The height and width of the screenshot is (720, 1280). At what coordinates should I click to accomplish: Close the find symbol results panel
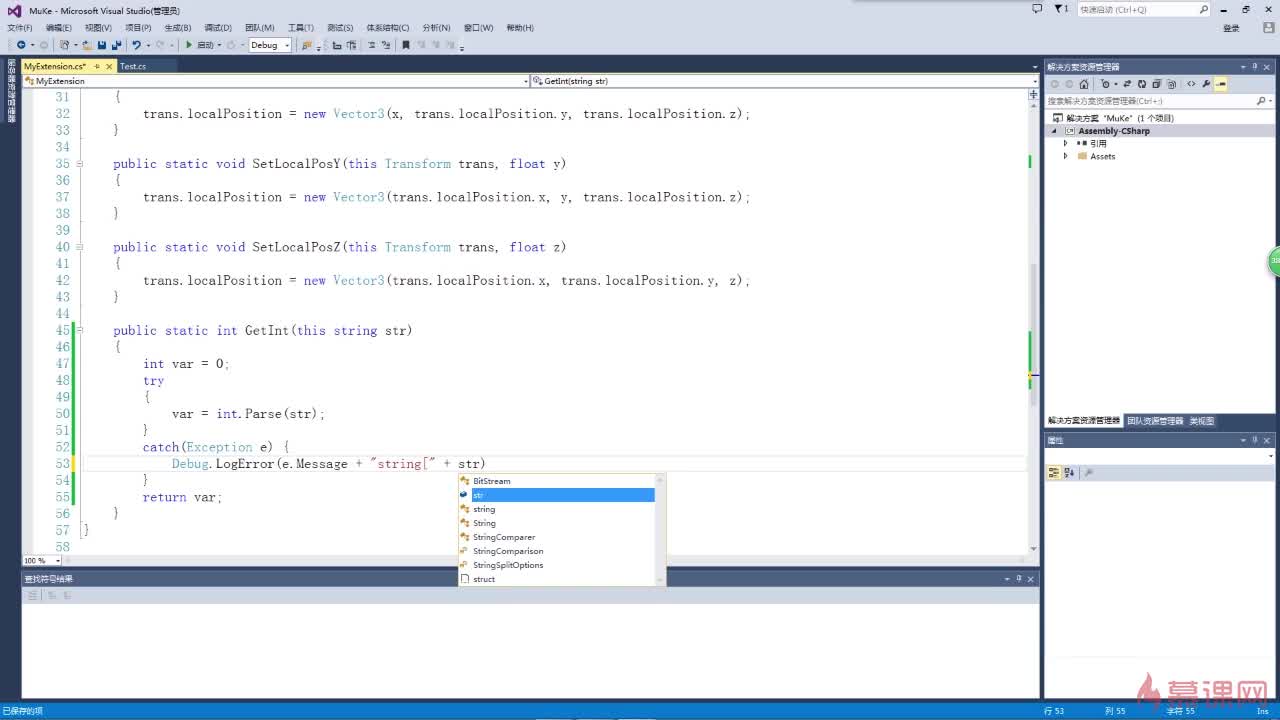1031,578
